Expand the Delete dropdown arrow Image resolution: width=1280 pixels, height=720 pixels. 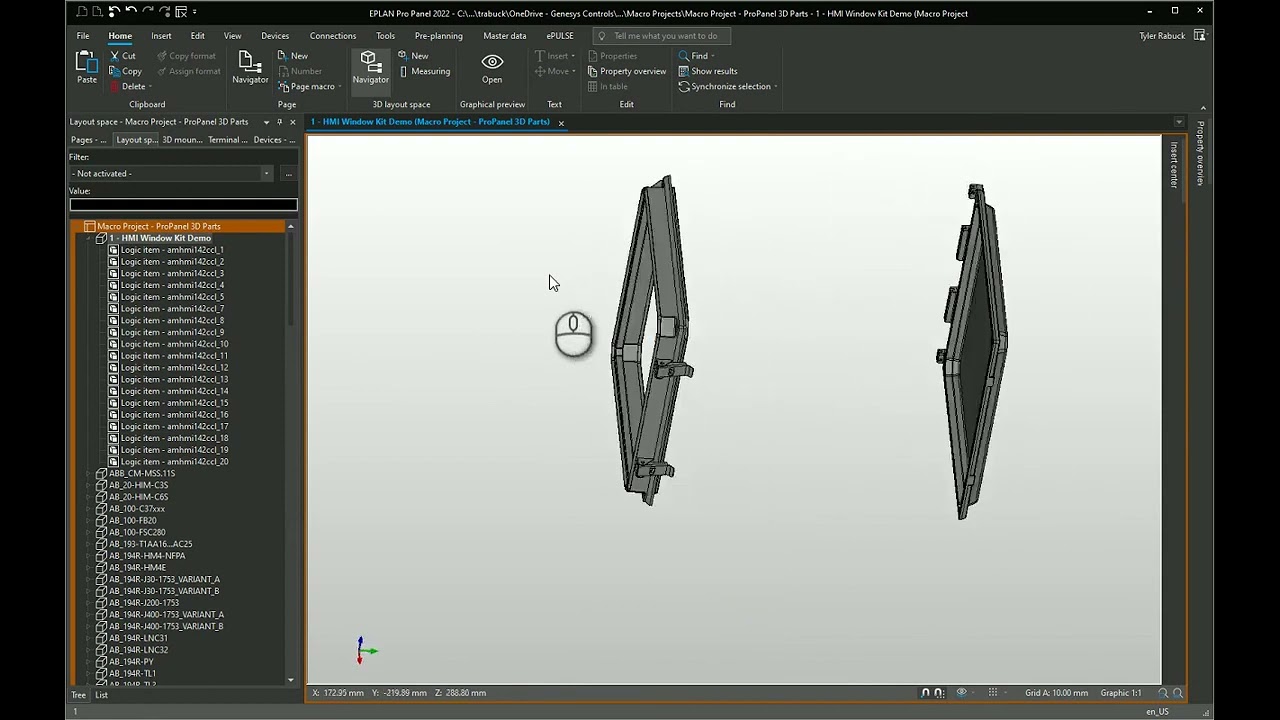(x=150, y=87)
